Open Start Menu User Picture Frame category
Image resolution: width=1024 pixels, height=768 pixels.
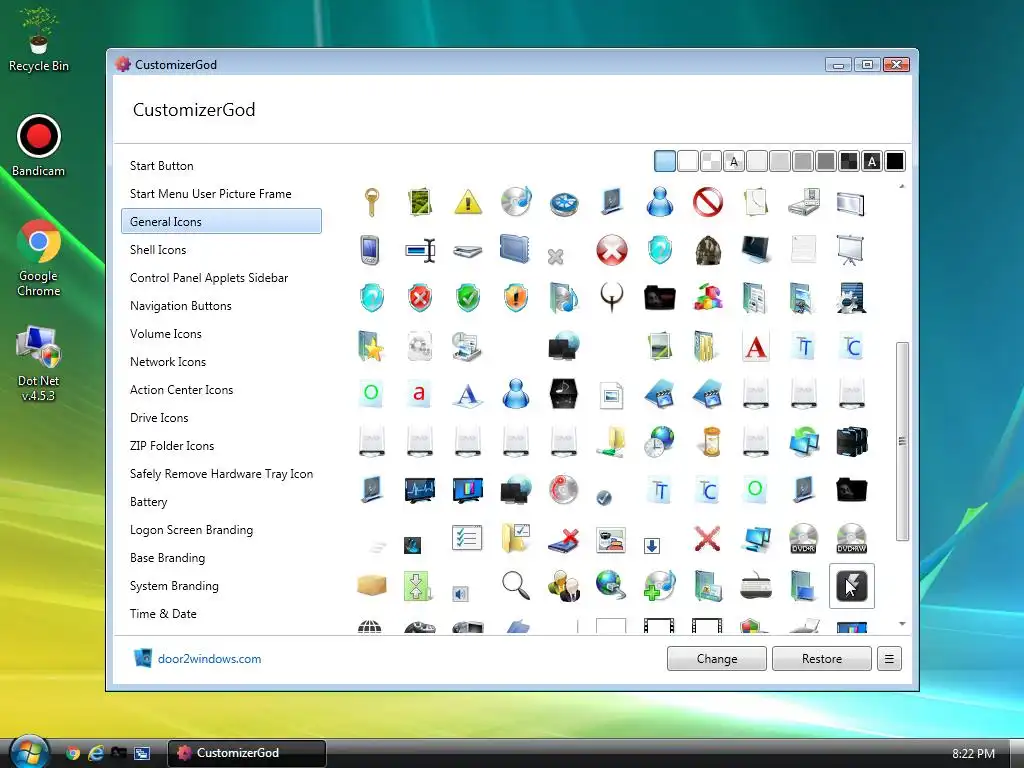click(x=221, y=194)
